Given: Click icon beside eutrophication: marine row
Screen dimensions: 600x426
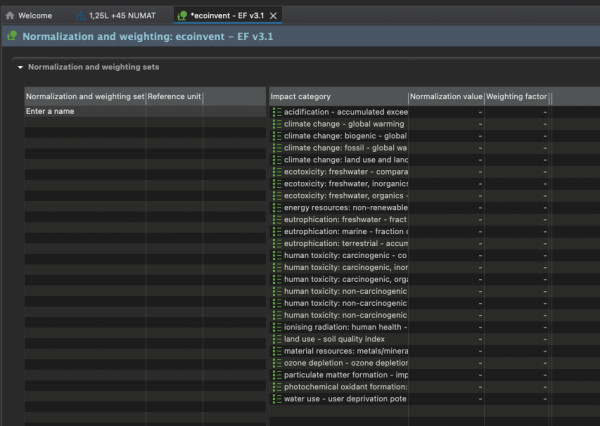Looking at the screenshot, I should 277,232.
